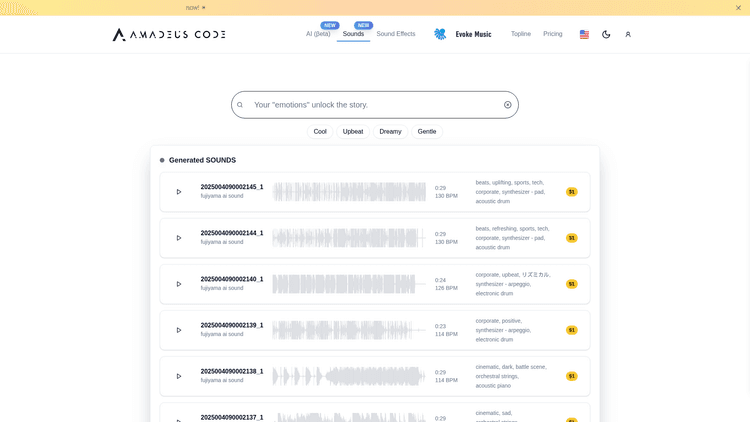The height and width of the screenshot is (422, 750).
Task: Play sound 2025004090002140_1
Action: tap(179, 284)
